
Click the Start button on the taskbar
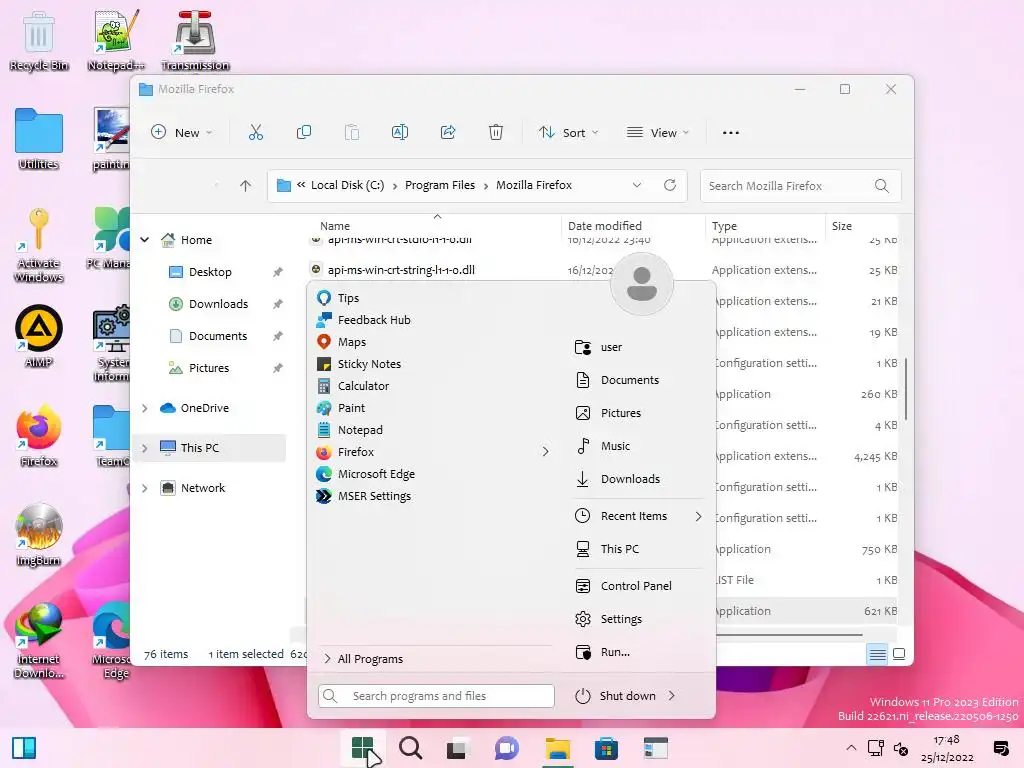point(362,748)
